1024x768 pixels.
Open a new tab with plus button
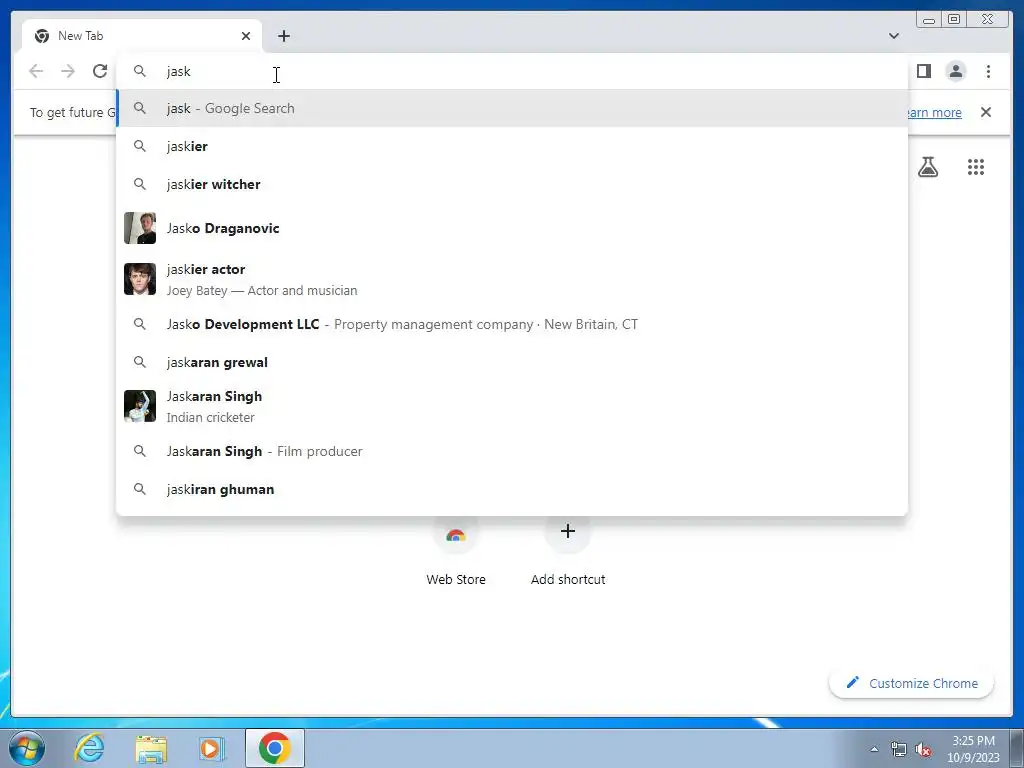(x=283, y=36)
